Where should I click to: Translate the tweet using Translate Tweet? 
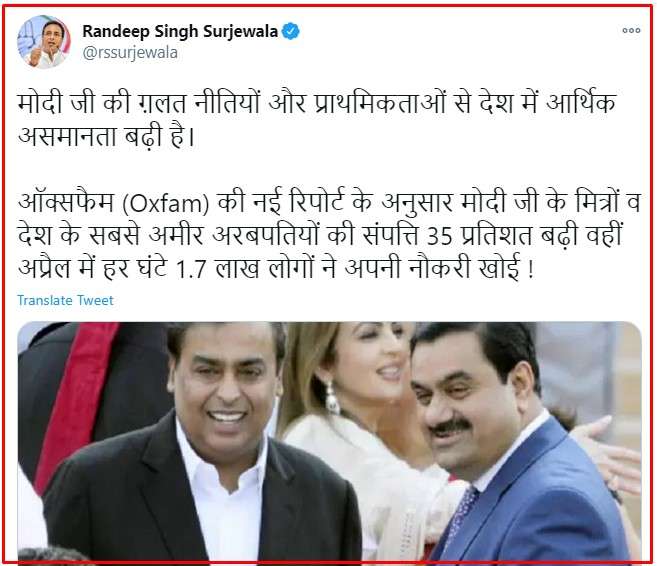(65, 300)
